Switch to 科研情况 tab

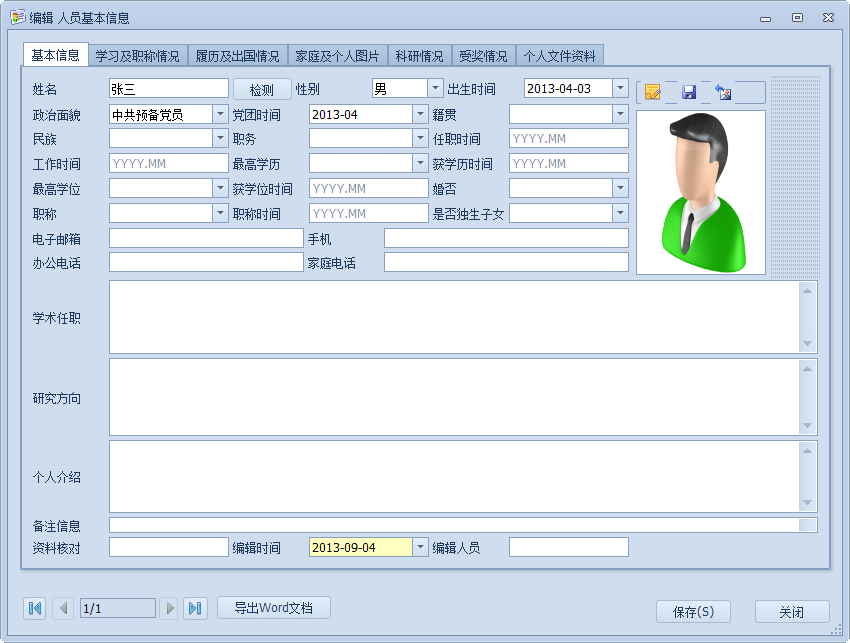[x=419, y=56]
